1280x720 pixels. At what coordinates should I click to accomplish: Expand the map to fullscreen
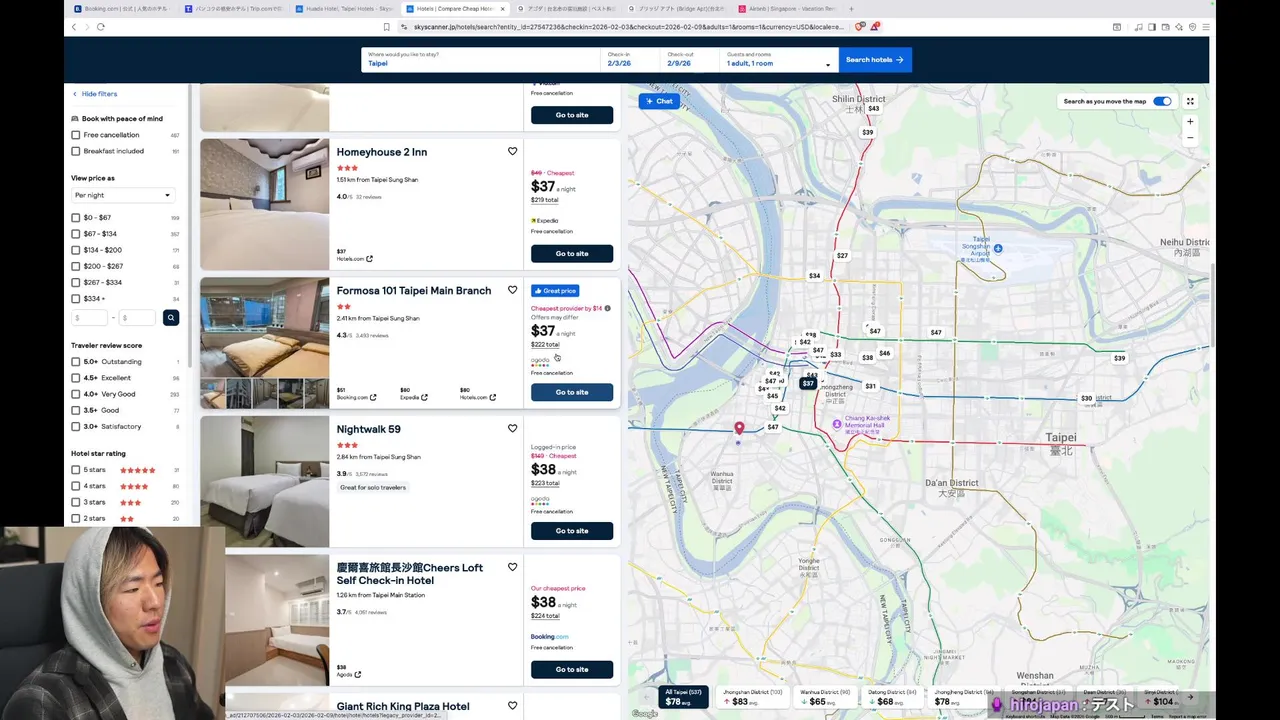[1190, 101]
